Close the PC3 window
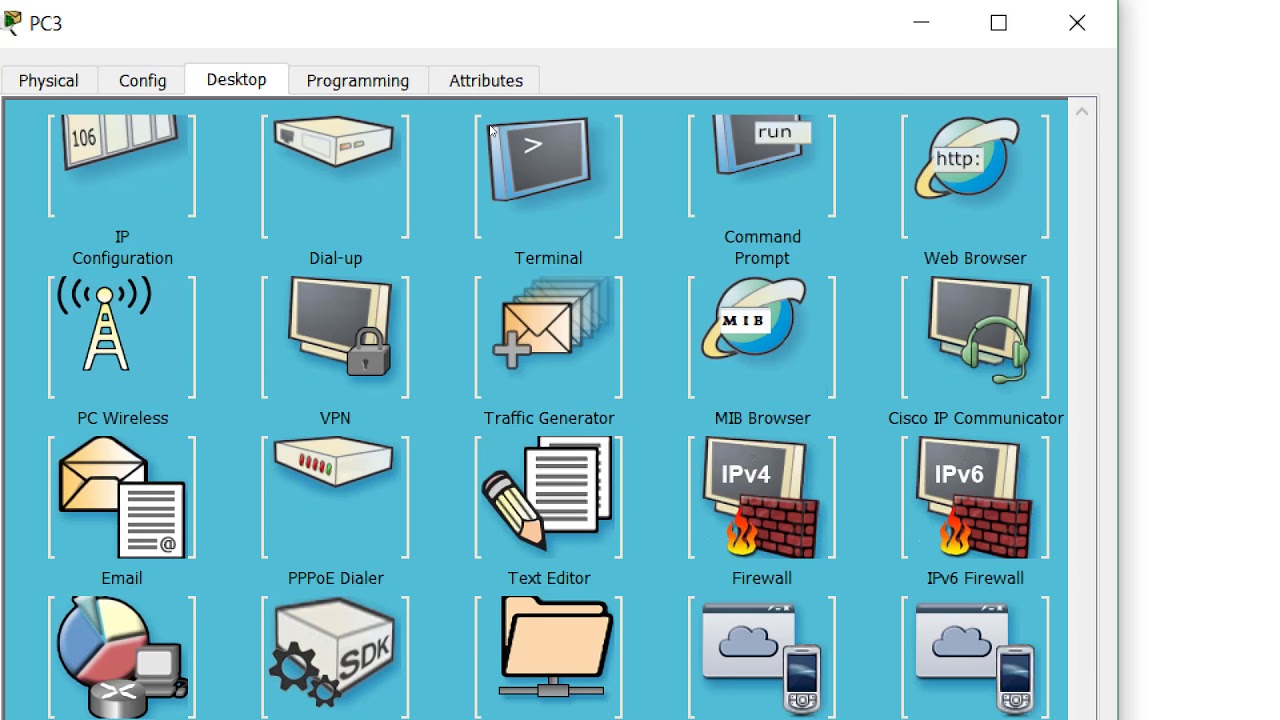Viewport: 1280px width, 720px height. point(1077,23)
